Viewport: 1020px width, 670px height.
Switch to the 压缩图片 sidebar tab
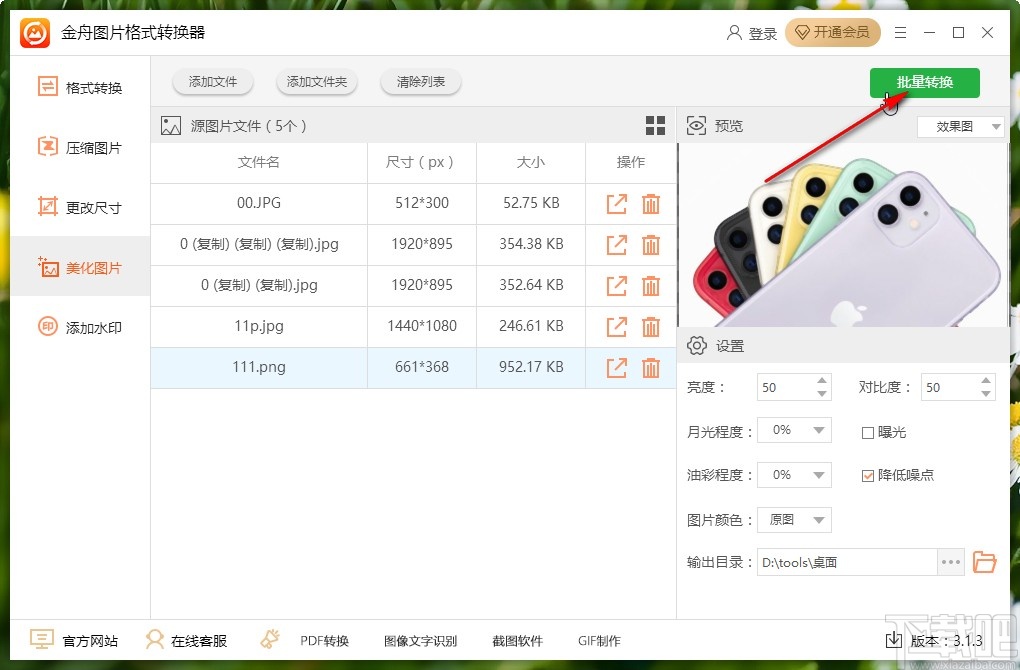(x=80, y=148)
